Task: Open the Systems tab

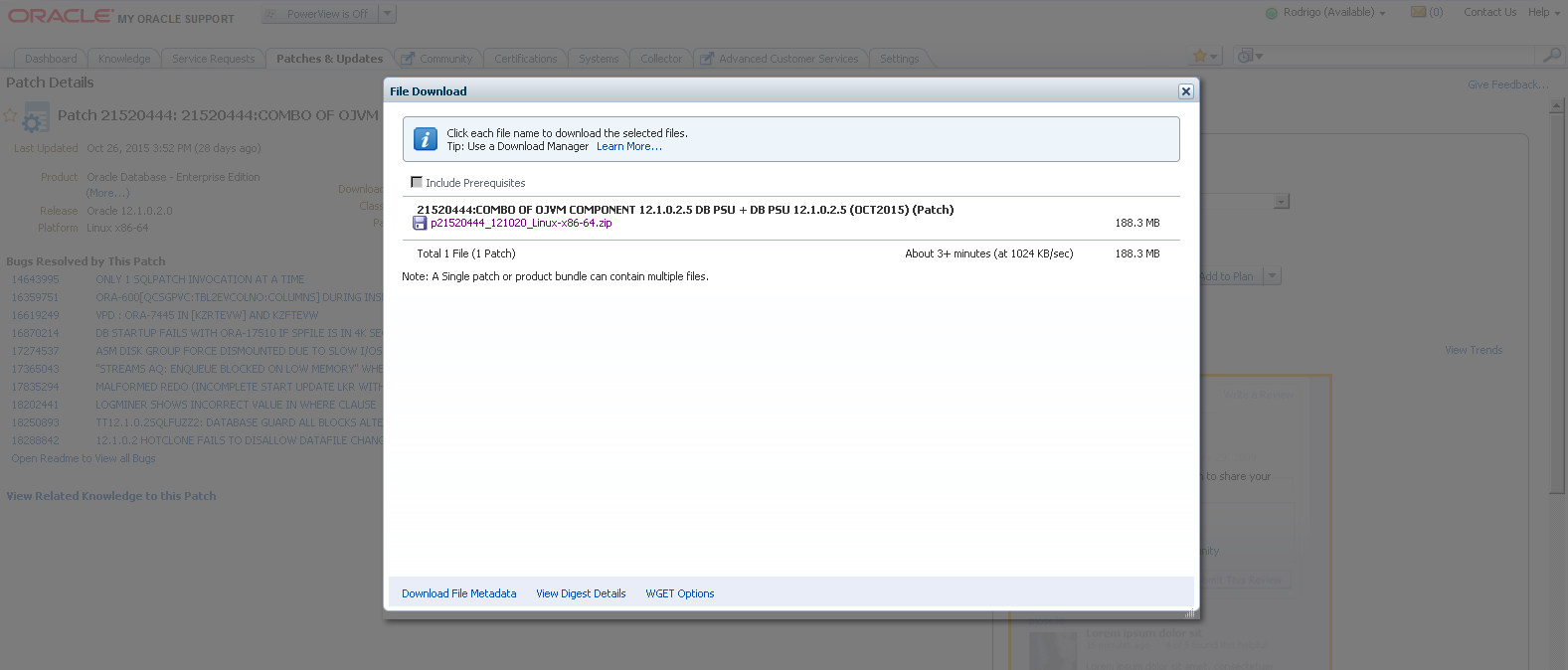Action: click(x=599, y=59)
